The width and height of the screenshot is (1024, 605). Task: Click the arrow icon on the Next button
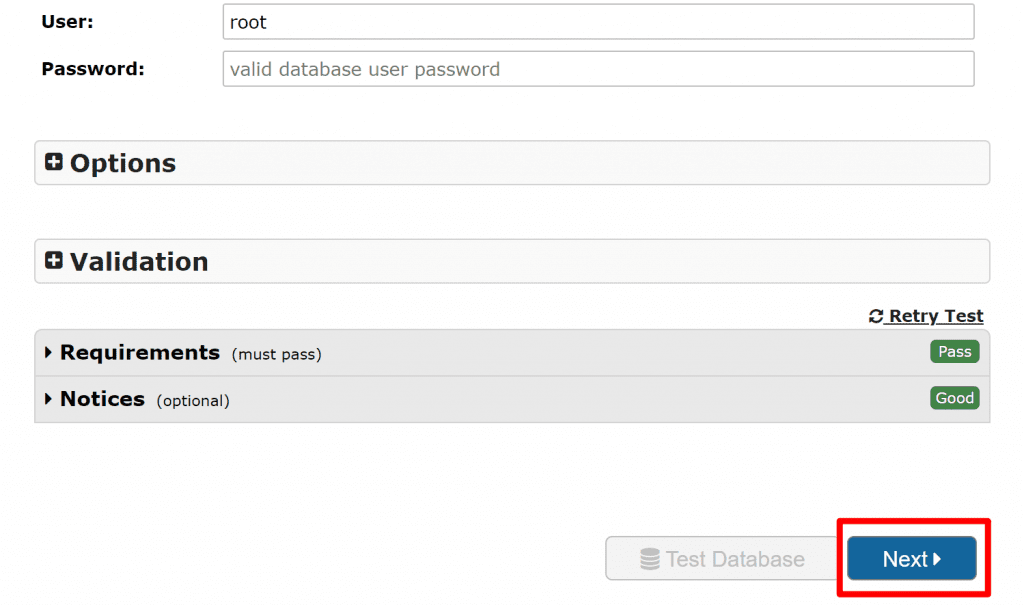[937, 559]
